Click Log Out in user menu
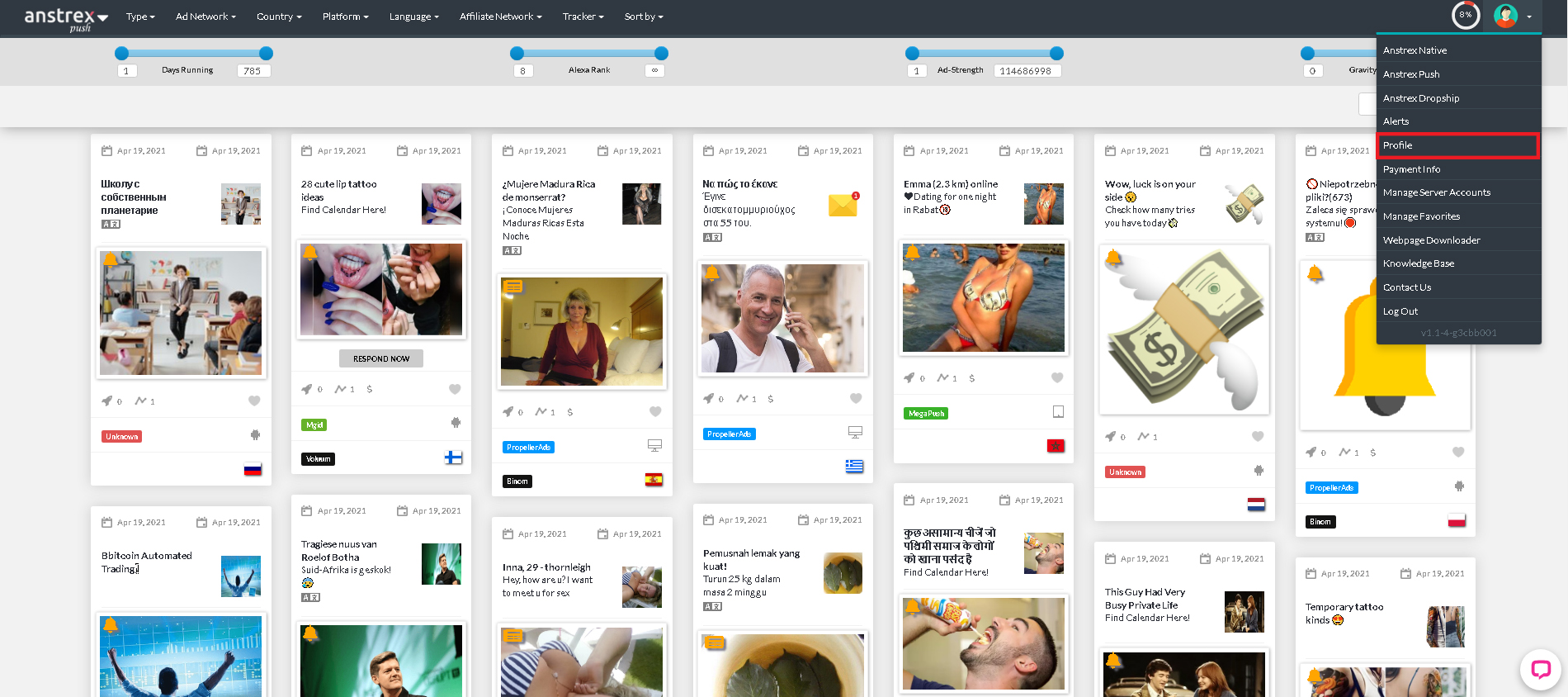The height and width of the screenshot is (697, 1568). (x=1458, y=311)
